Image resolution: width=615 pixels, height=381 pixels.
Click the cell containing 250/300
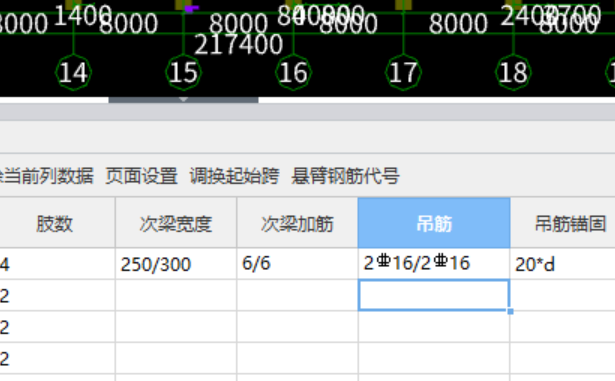(x=176, y=264)
